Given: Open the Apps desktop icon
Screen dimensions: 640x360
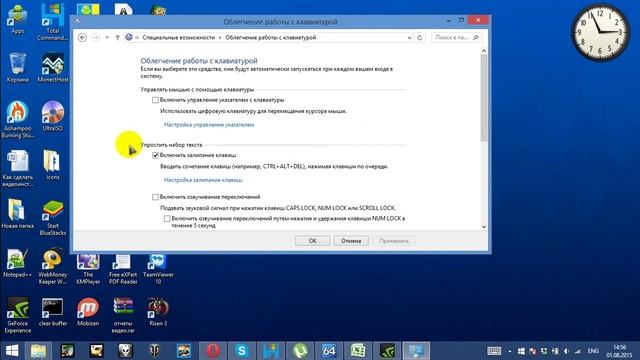Looking at the screenshot, I should [x=18, y=20].
